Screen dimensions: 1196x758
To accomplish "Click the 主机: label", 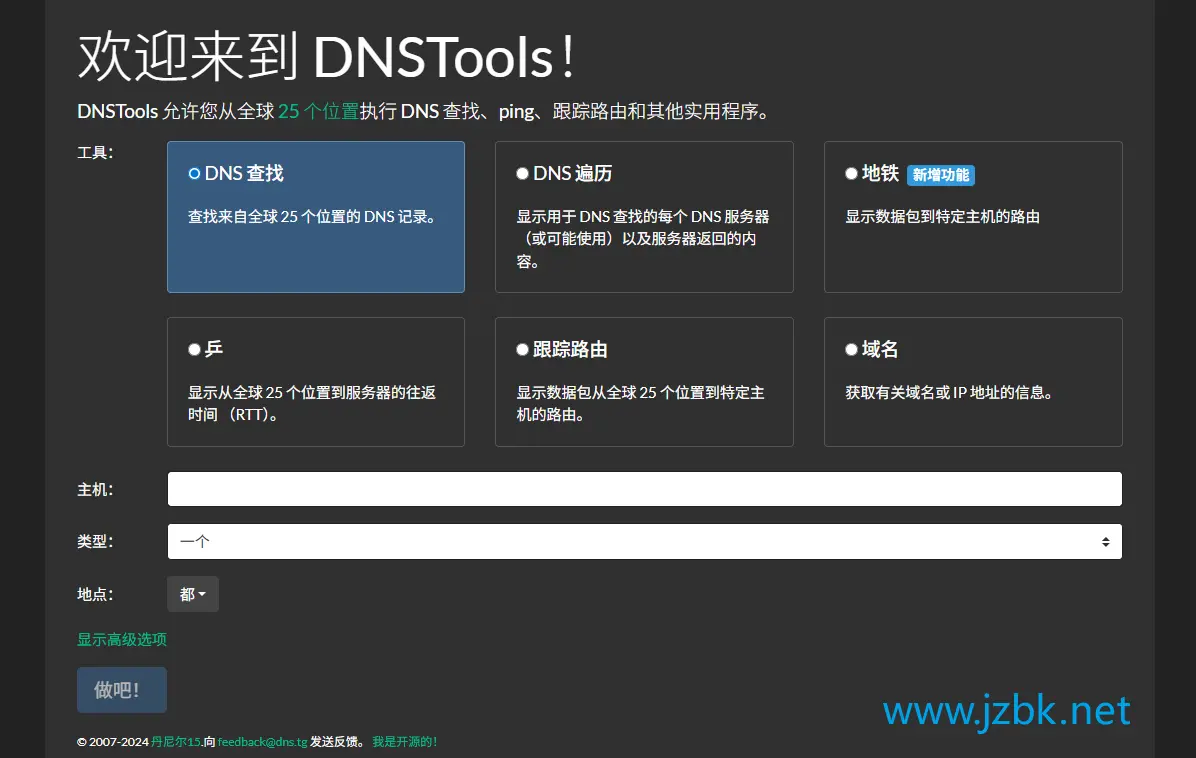I will pos(95,490).
